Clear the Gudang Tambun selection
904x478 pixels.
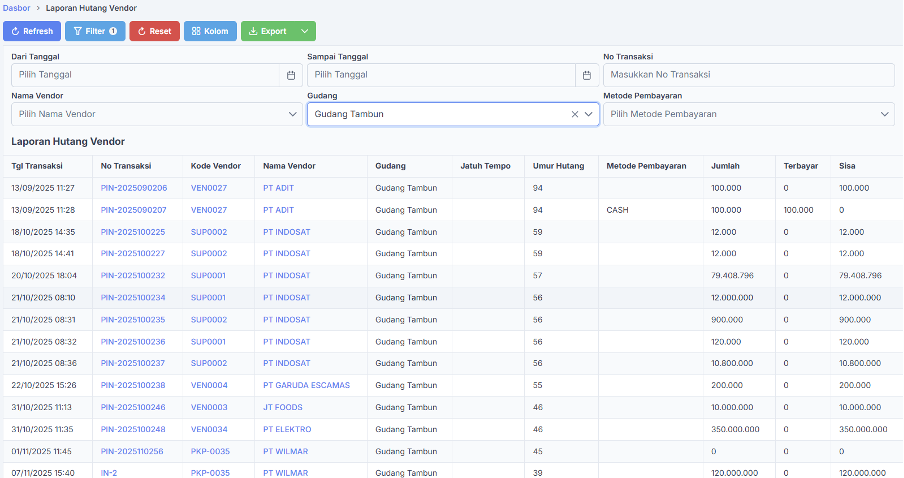[575, 114]
